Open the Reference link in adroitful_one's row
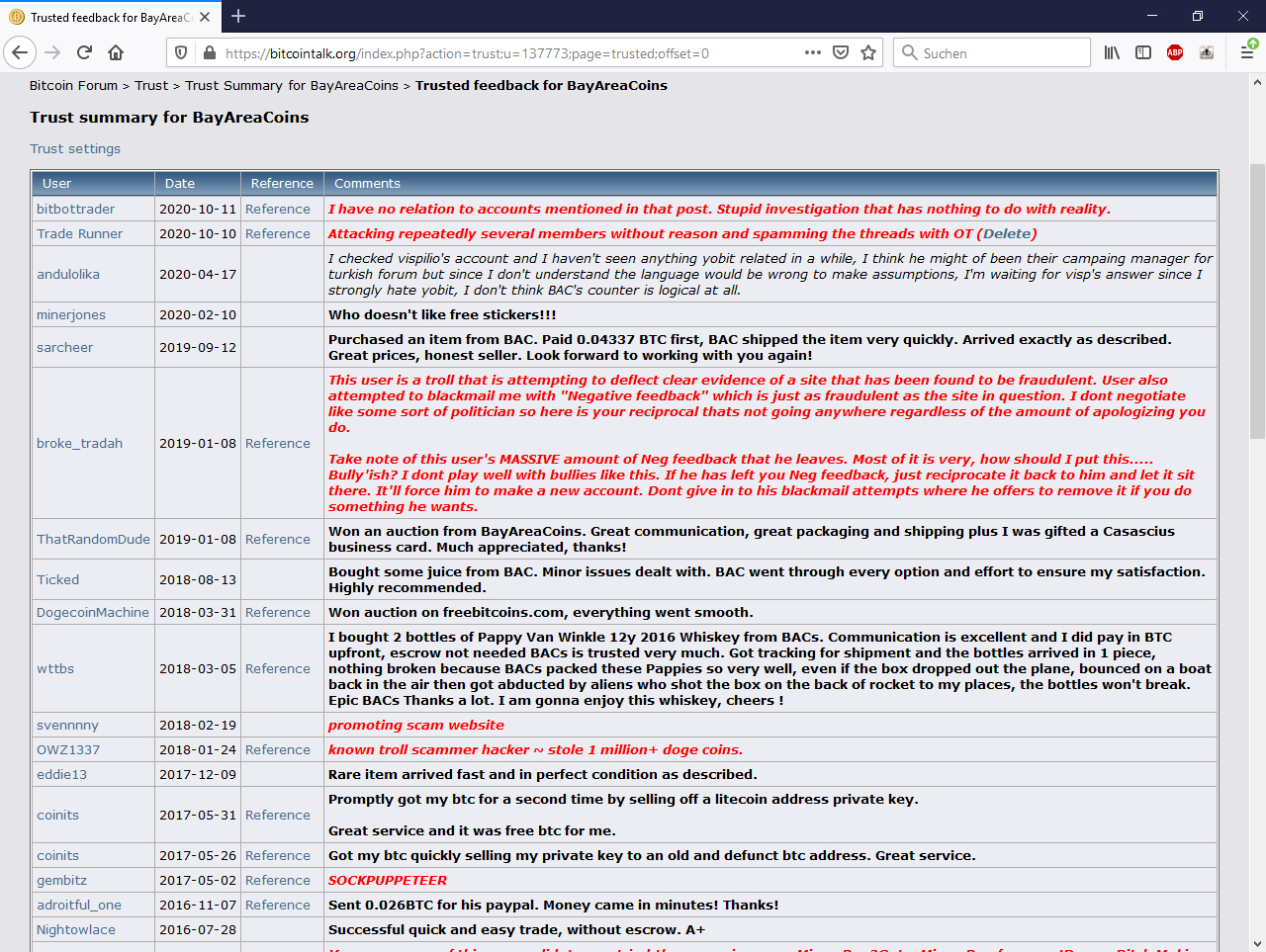This screenshot has width=1266, height=952. coord(278,906)
